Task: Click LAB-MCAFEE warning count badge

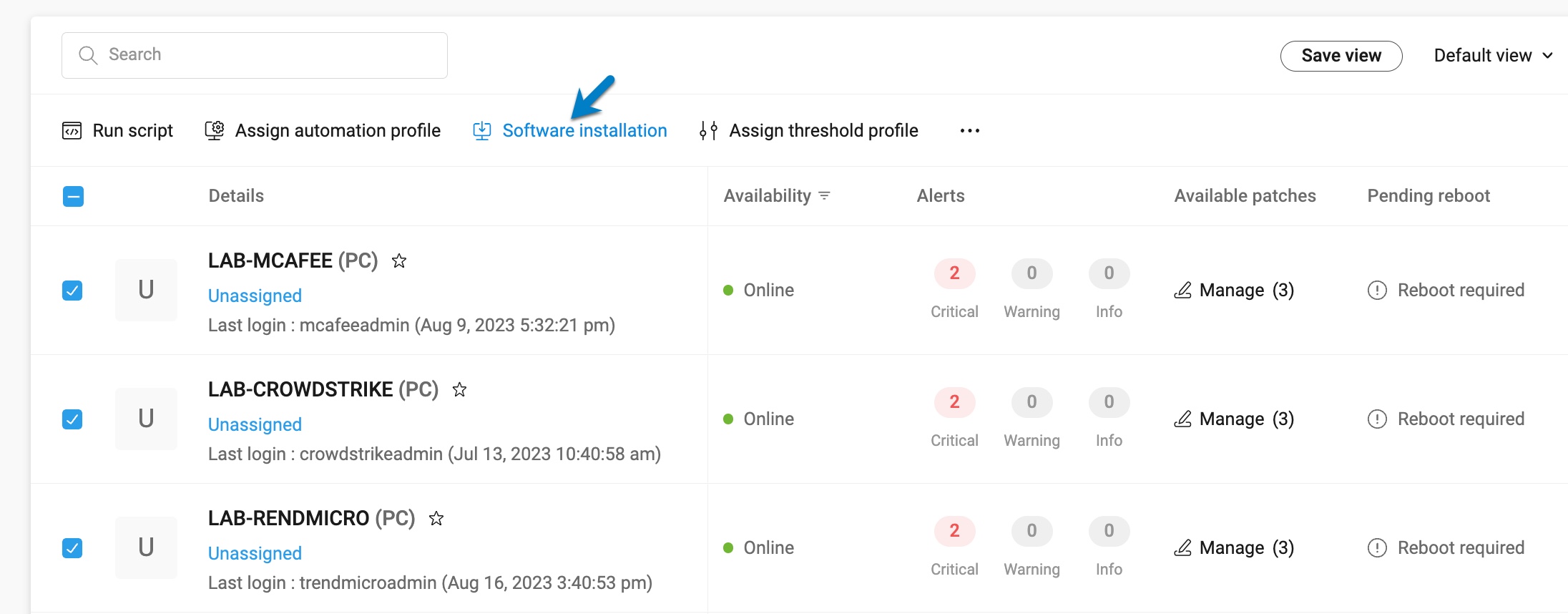Action: (1032, 273)
